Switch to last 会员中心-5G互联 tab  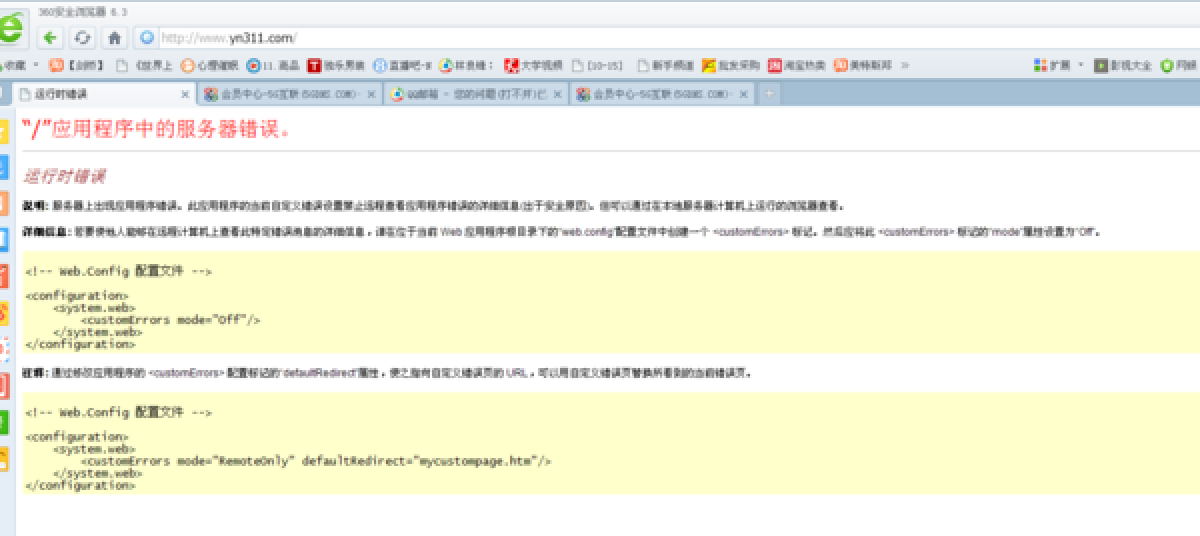click(x=662, y=94)
